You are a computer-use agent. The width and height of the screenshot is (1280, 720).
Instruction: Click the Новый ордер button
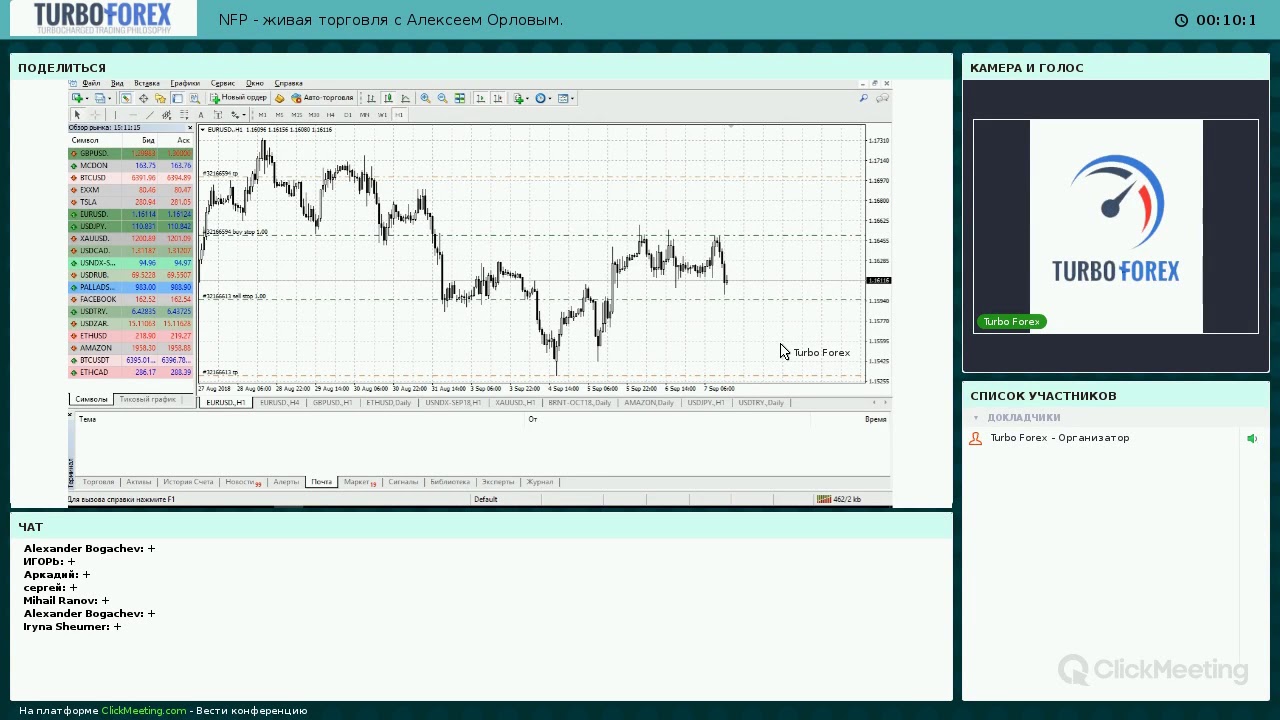(239, 98)
